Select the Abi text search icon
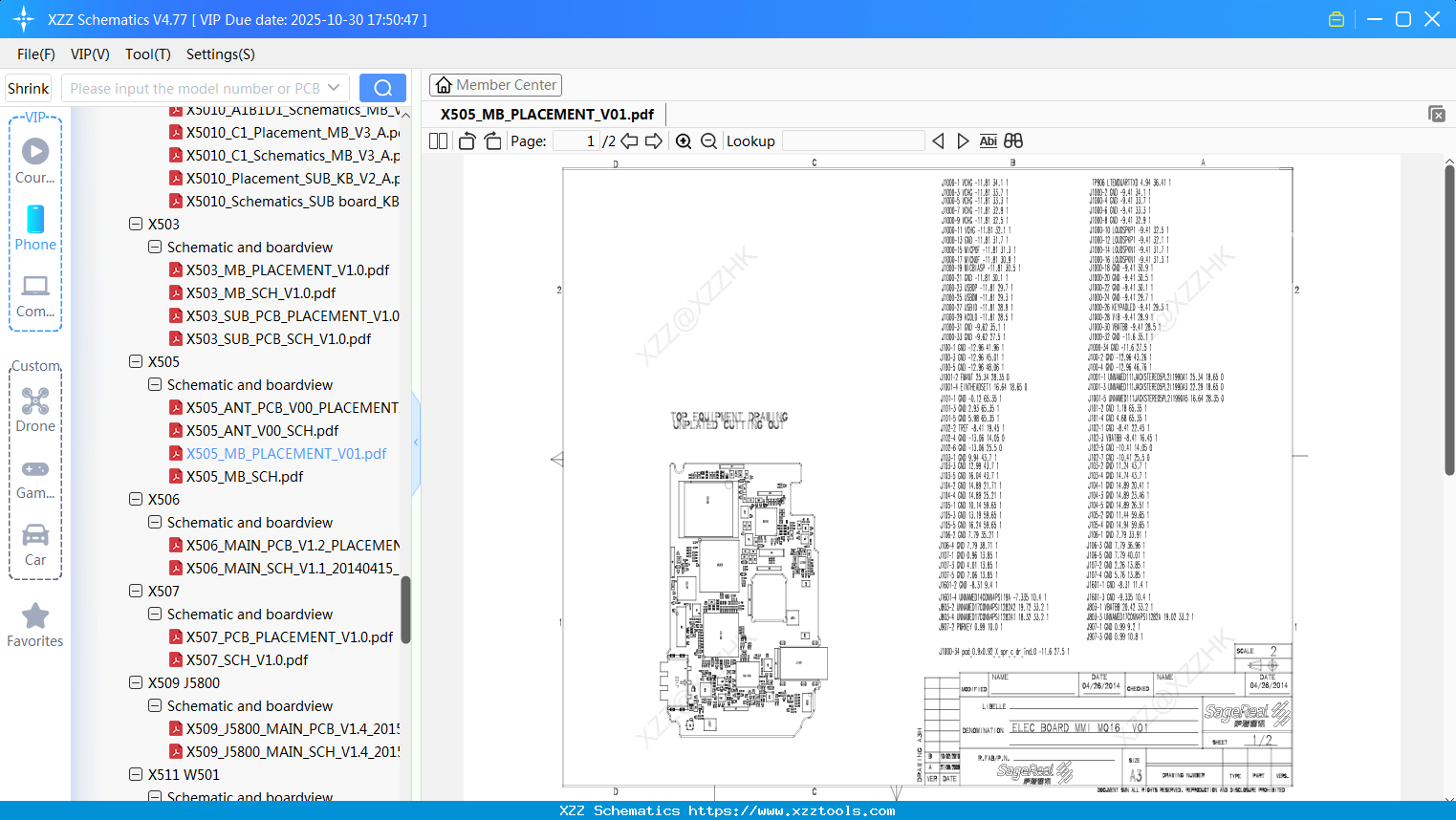 click(x=989, y=140)
